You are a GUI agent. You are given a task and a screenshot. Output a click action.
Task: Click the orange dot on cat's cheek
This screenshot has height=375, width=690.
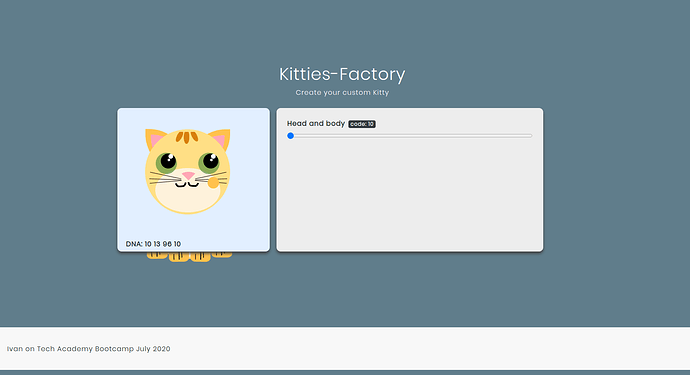click(x=213, y=182)
